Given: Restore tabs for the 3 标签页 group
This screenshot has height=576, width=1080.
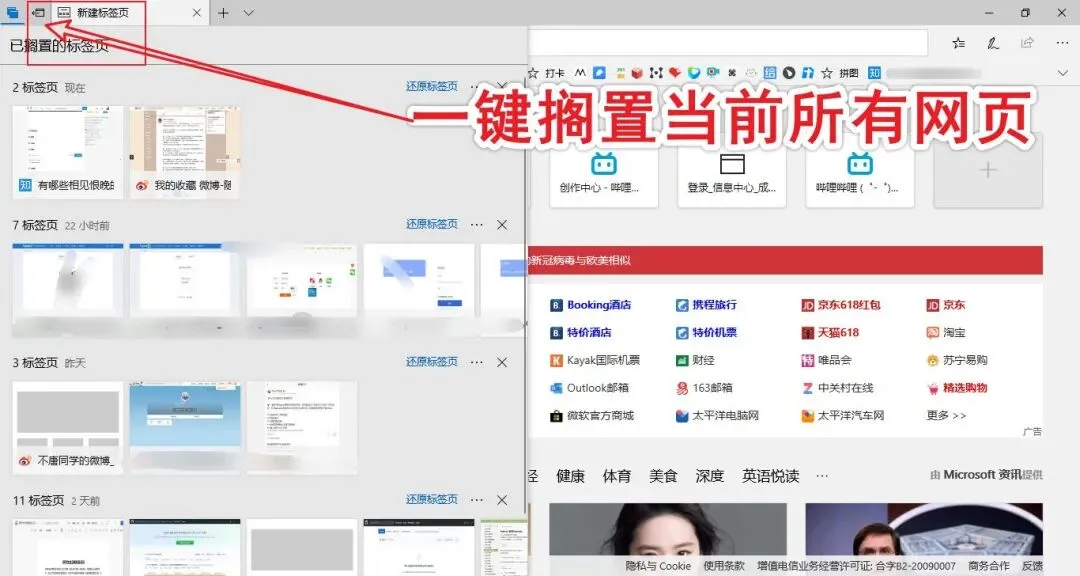Looking at the screenshot, I should tap(432, 362).
